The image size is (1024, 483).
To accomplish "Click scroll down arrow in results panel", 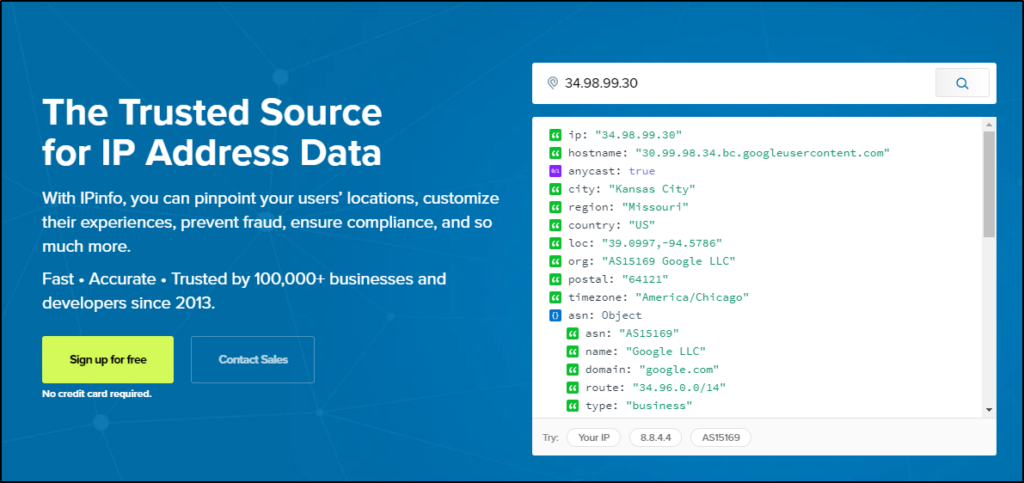I will click(x=989, y=409).
